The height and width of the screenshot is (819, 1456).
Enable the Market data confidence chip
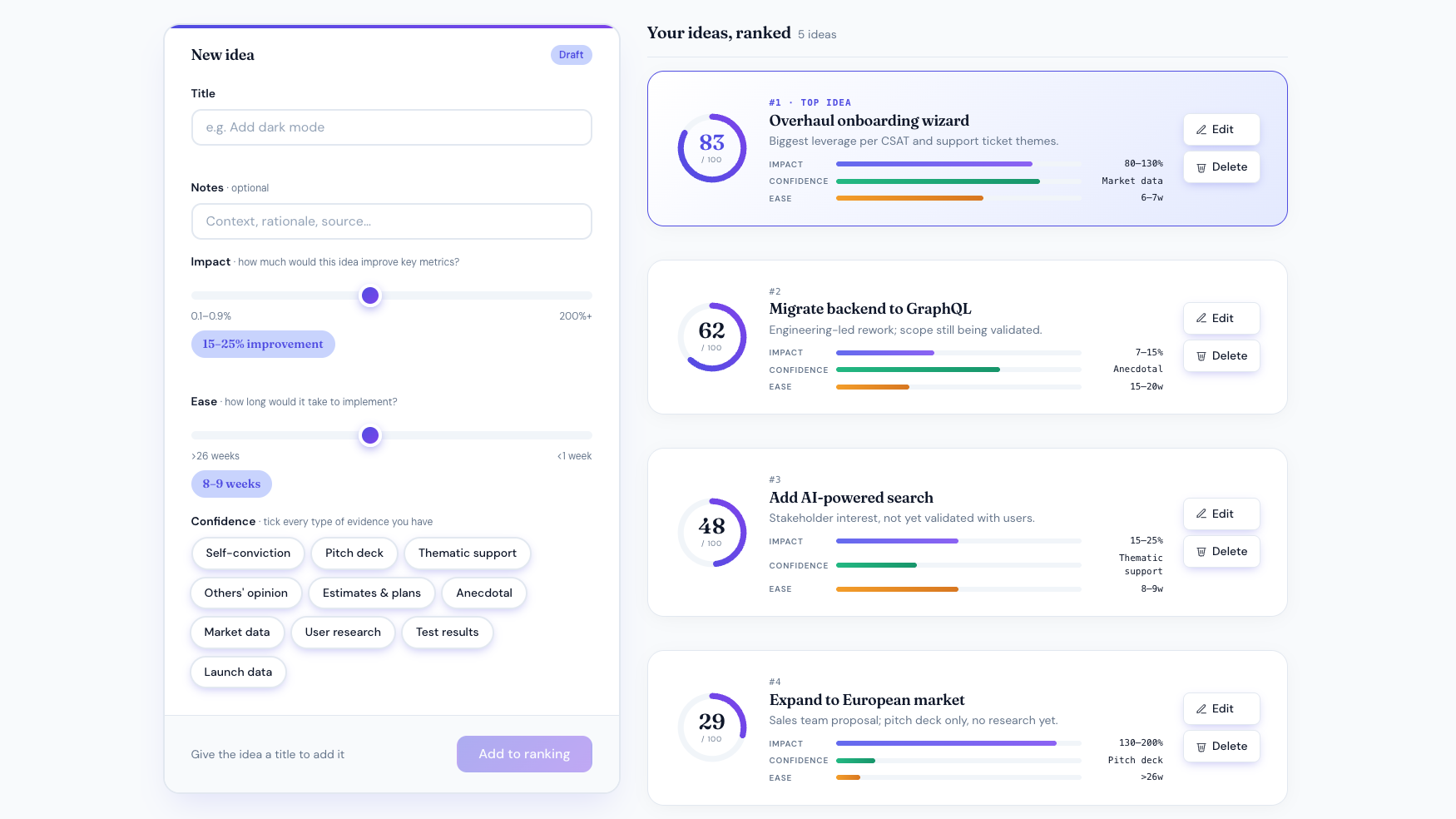[x=237, y=633]
